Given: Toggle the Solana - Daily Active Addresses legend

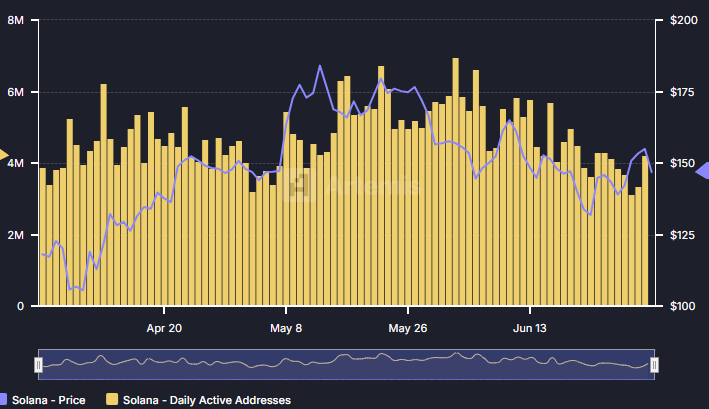Looking at the screenshot, I should point(198,400).
